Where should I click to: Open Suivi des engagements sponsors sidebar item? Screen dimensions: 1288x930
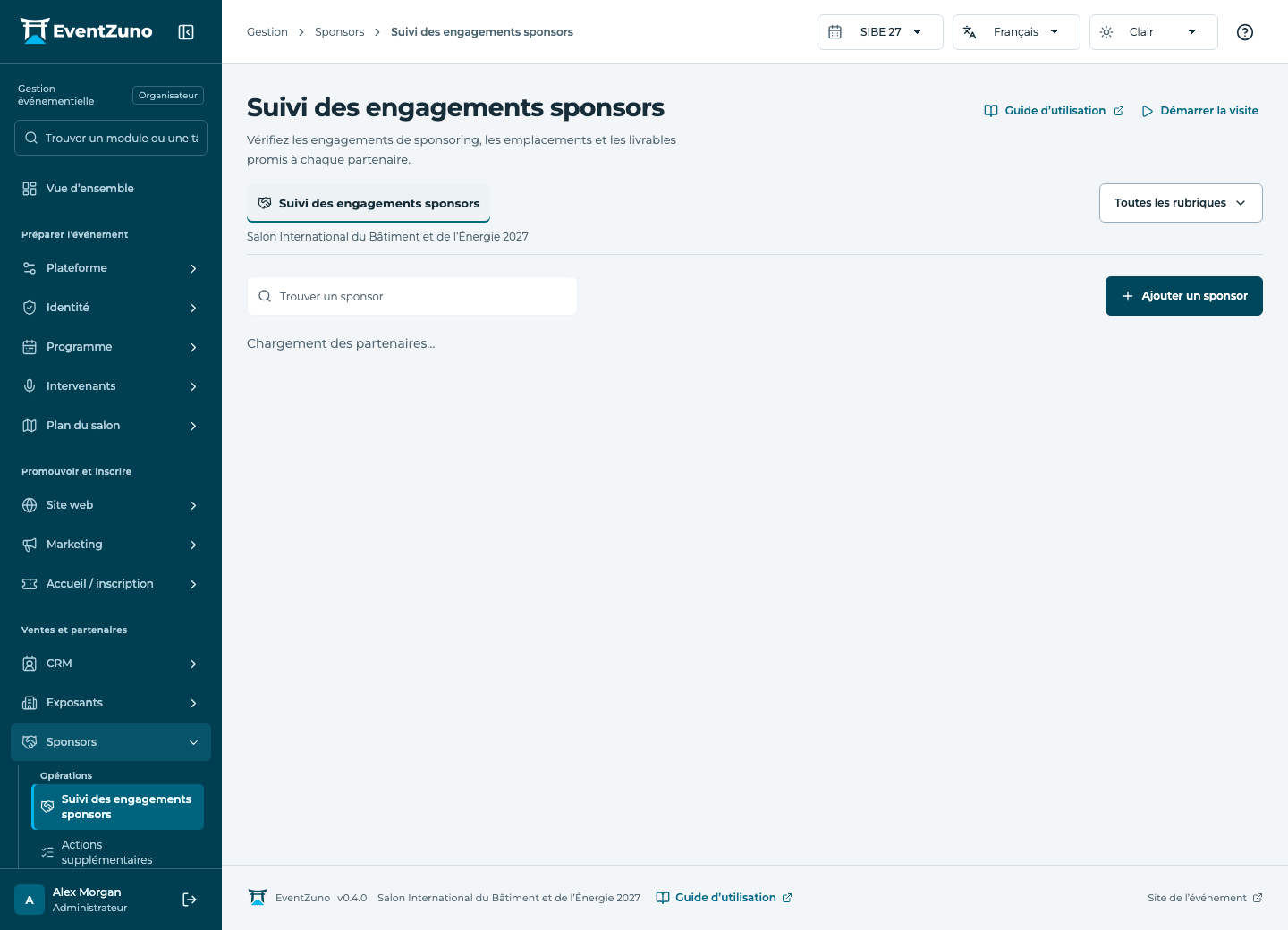[x=118, y=807]
